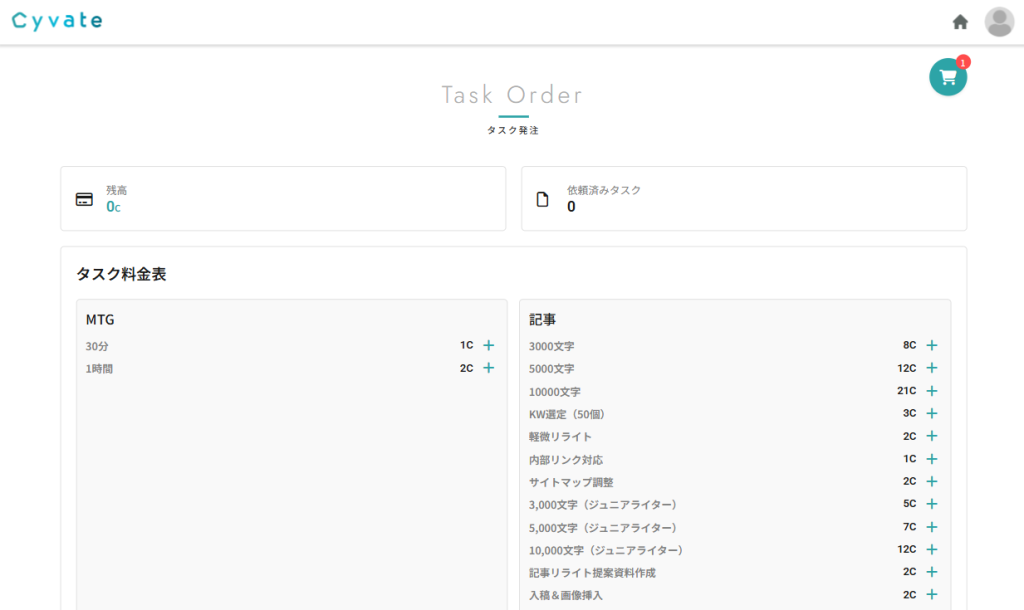Add 3000文字 article task to cart
The image size is (1024, 610).
[932, 345]
